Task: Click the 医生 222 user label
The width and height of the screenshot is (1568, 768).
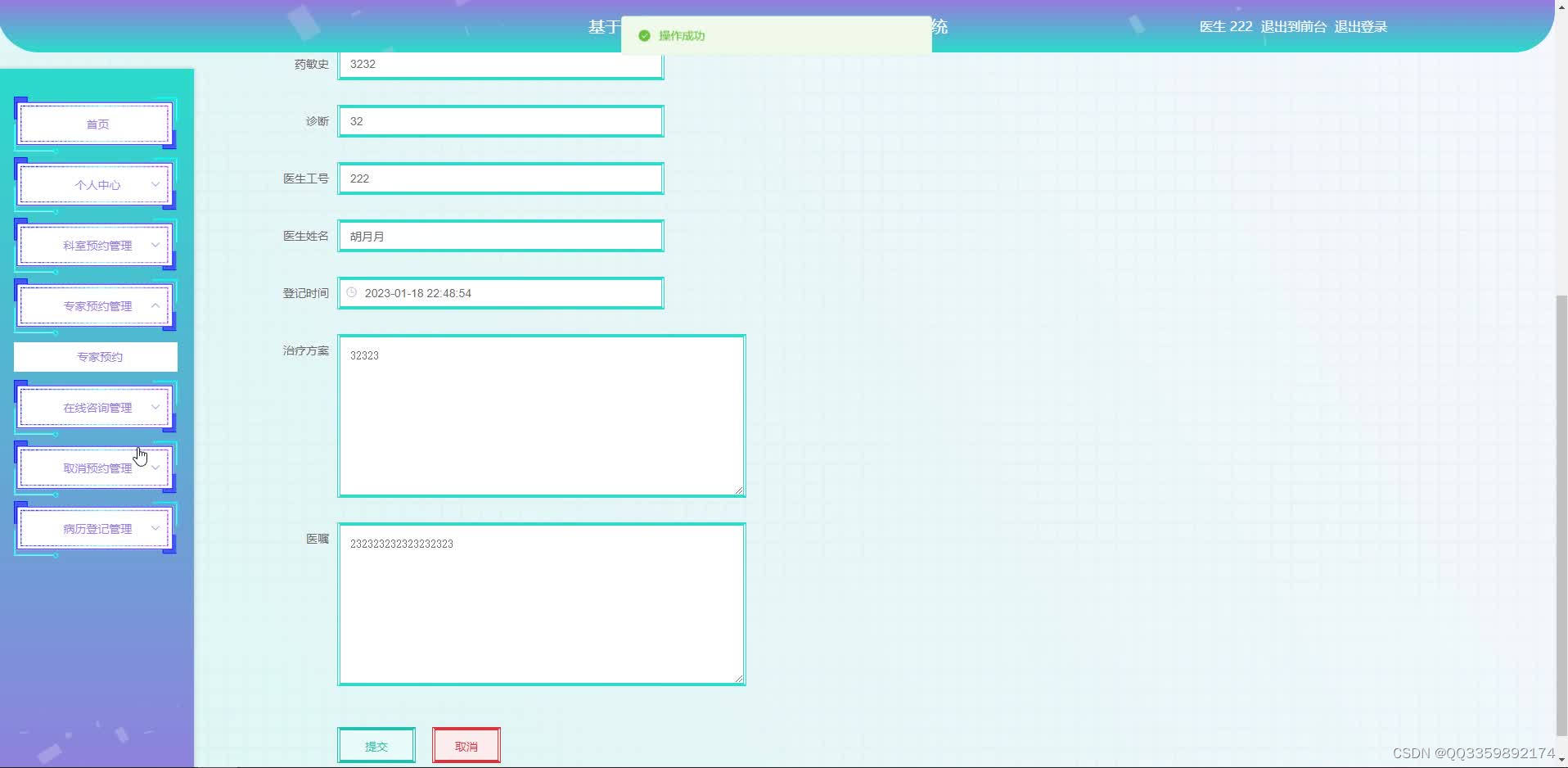Action: coord(1226,27)
